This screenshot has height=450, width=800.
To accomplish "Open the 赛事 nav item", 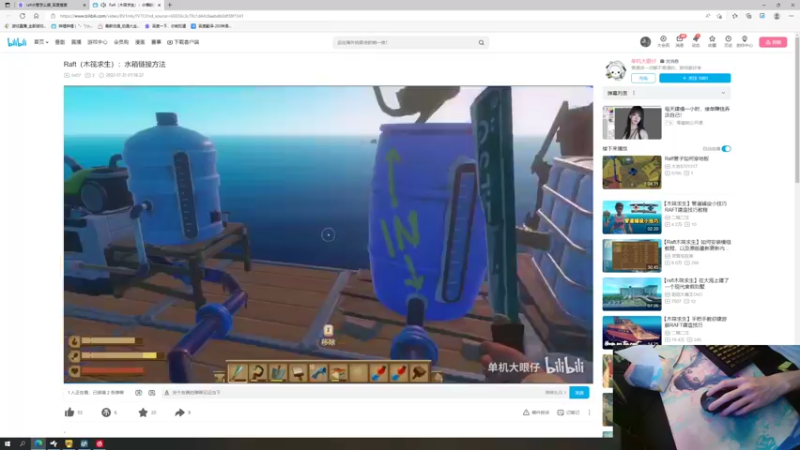I will pos(156,42).
